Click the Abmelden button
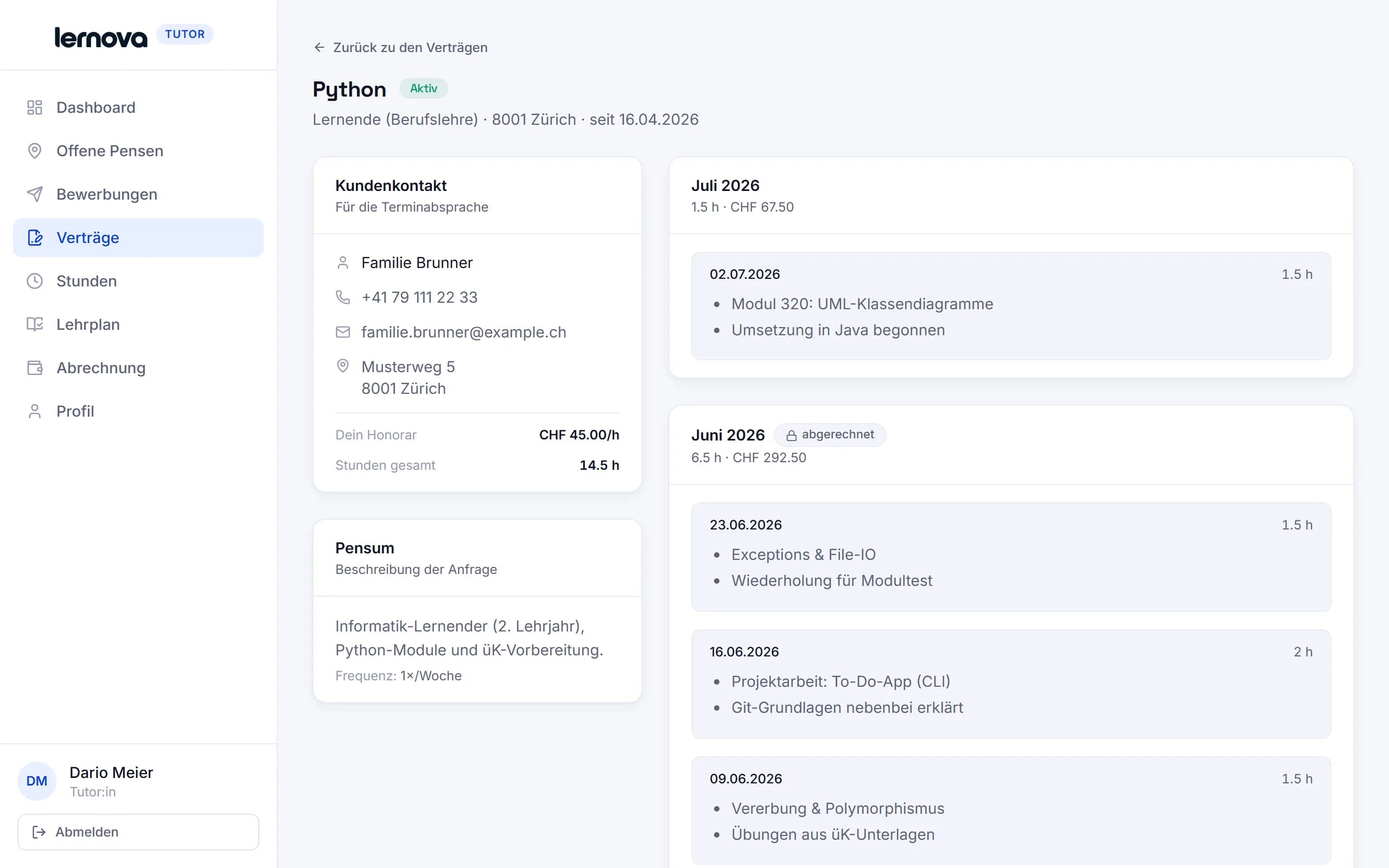The height and width of the screenshot is (868, 1389). (138, 832)
